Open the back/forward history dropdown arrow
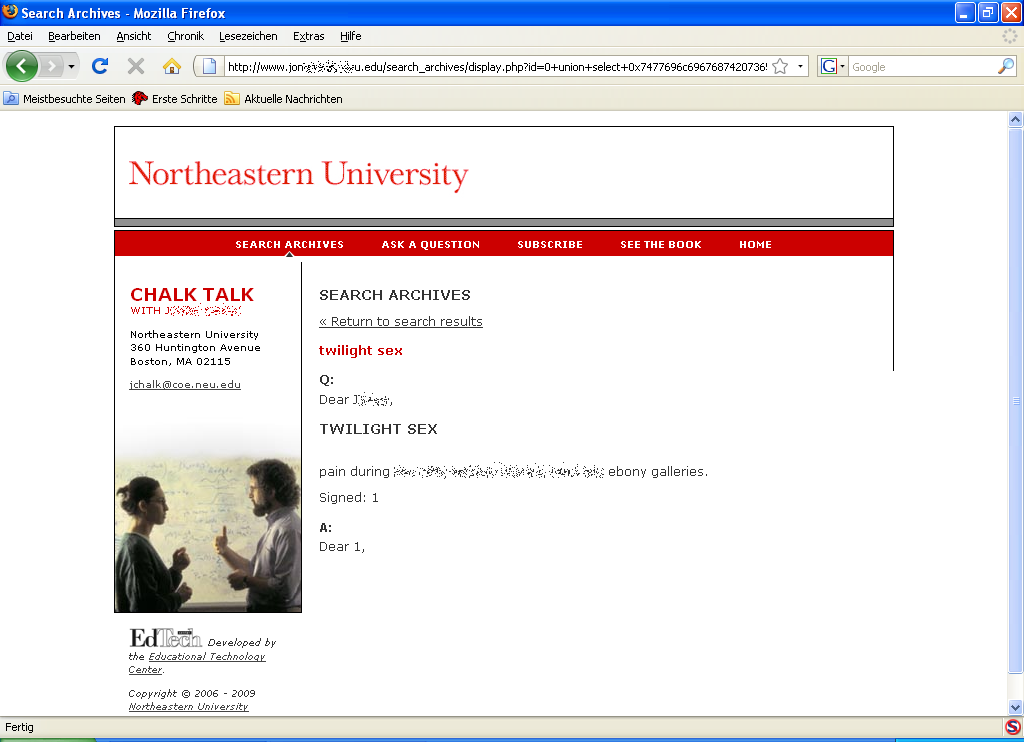The height and width of the screenshot is (742, 1024). [x=71, y=67]
